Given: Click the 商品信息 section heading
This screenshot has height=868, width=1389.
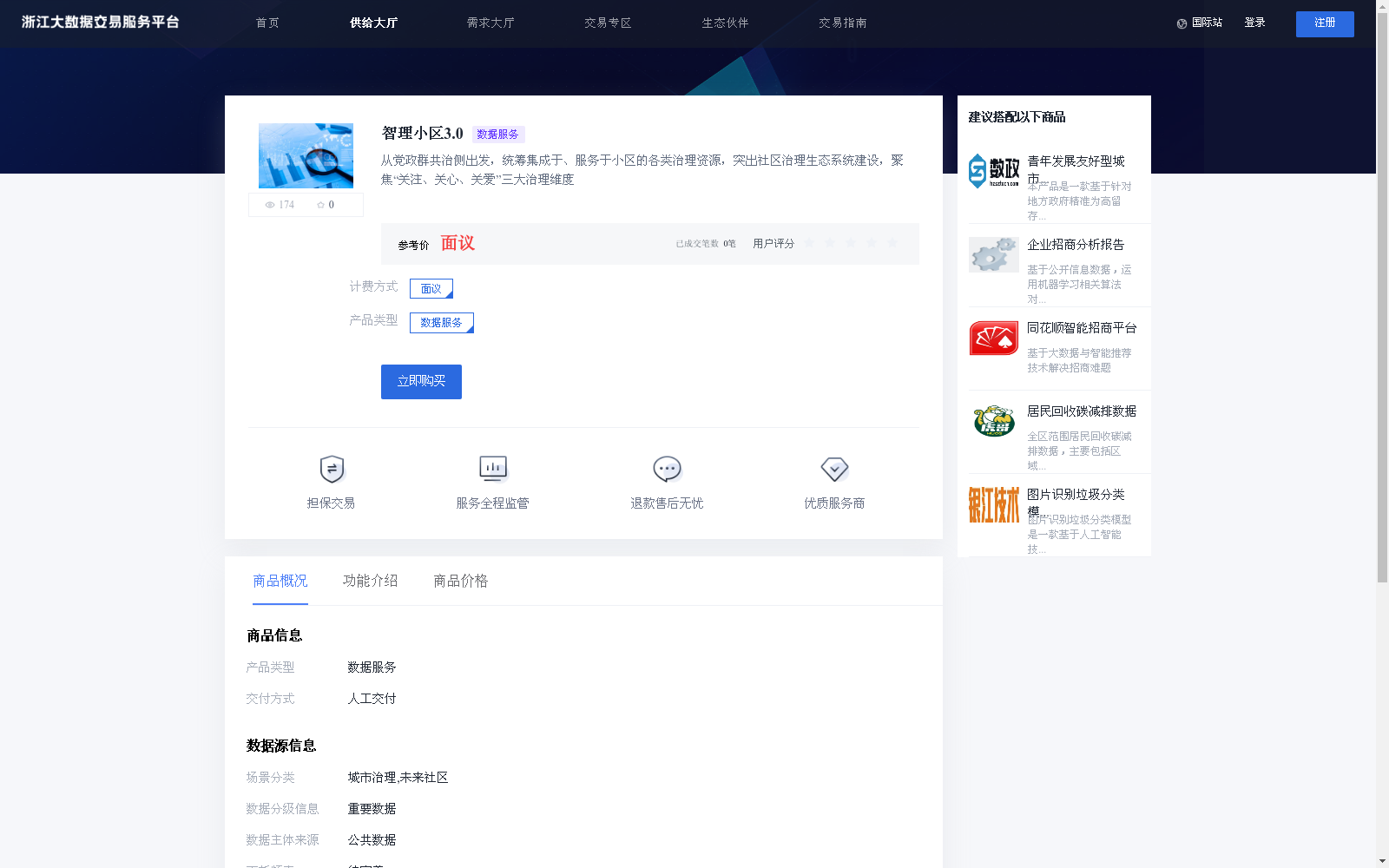Looking at the screenshot, I should pyautogui.click(x=274, y=635).
